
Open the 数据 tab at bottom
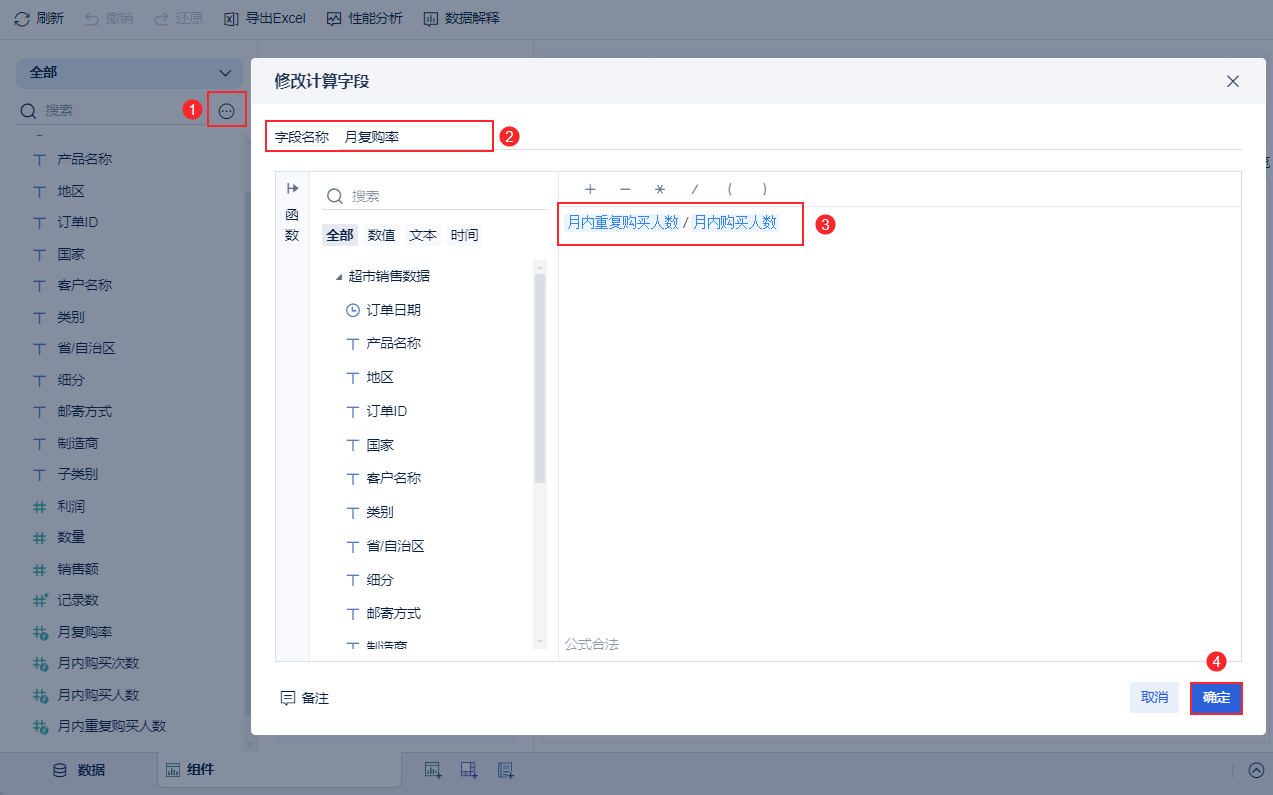coord(79,770)
